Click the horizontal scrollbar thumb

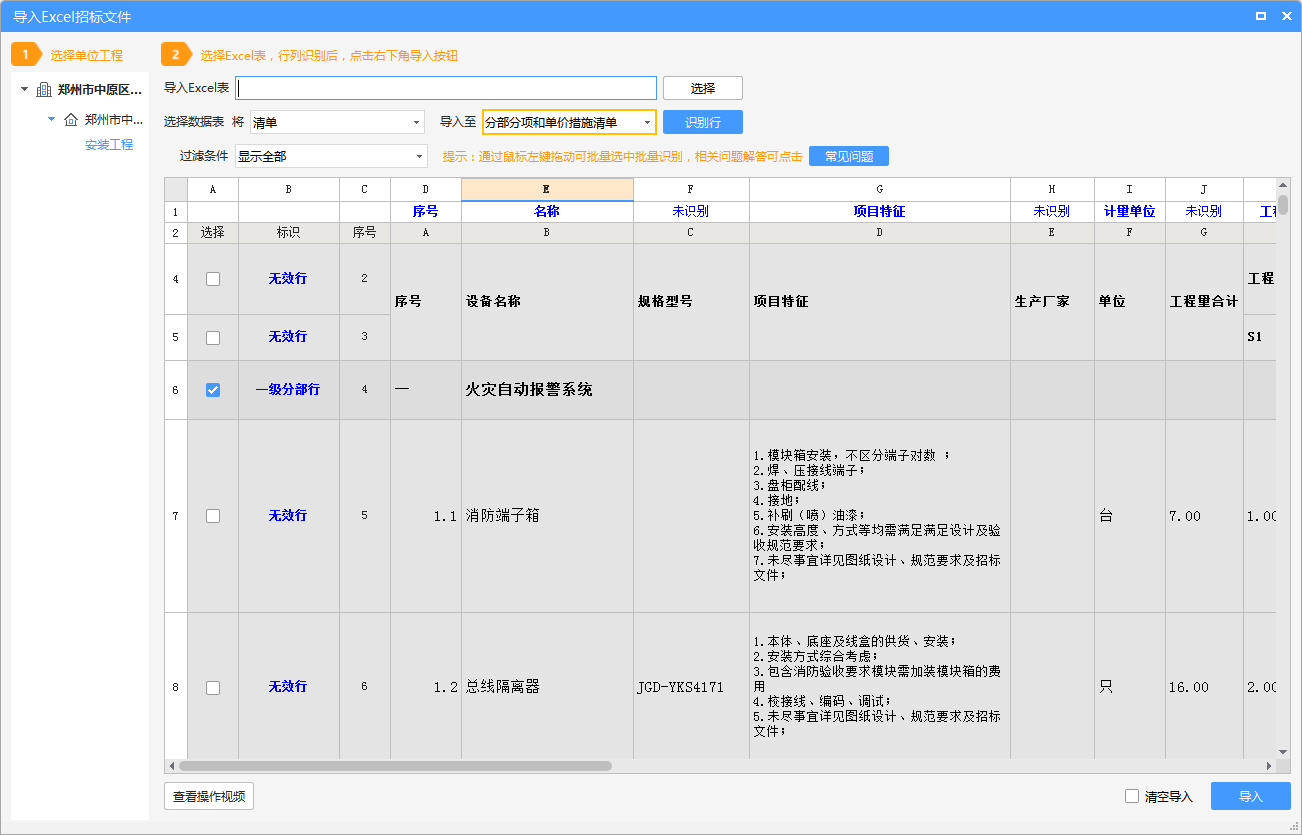pos(395,766)
